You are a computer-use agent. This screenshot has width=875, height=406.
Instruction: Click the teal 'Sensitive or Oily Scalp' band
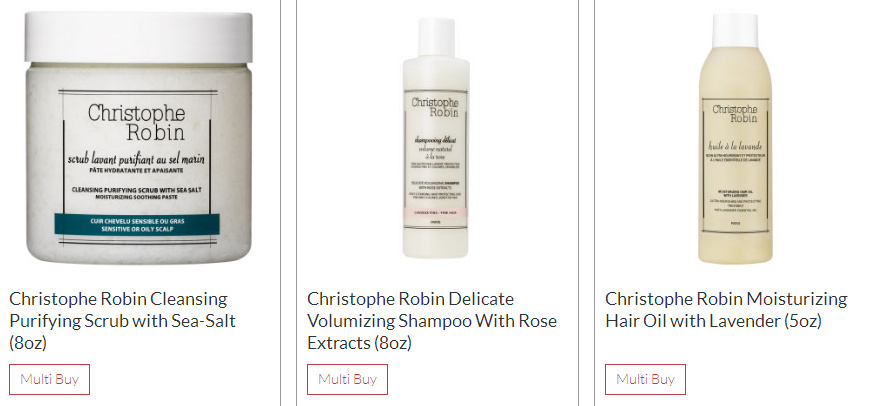[137, 225]
